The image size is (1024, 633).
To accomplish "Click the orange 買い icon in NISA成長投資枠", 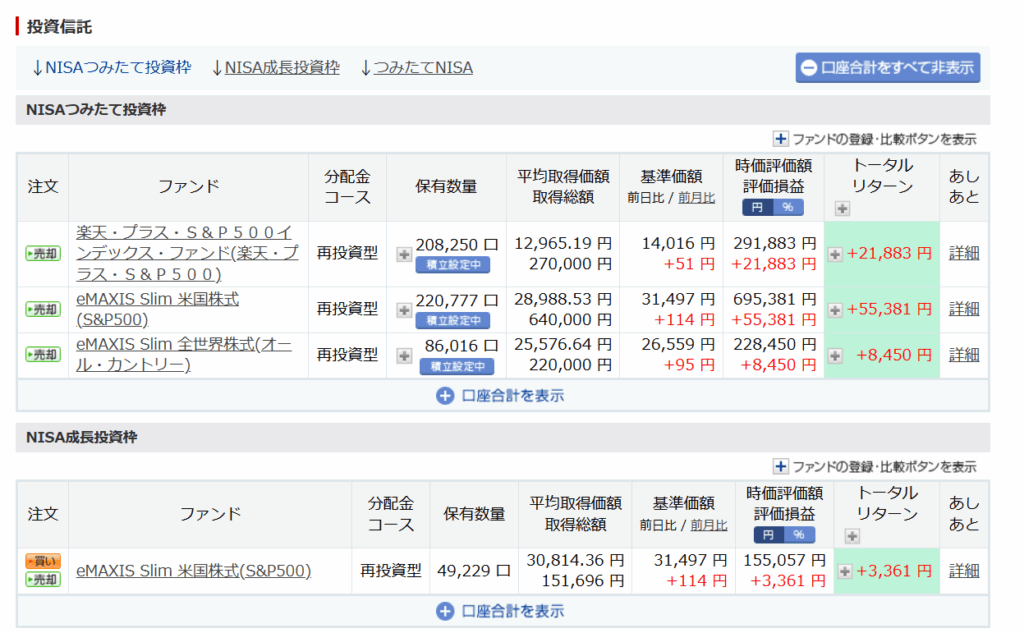I will tap(42, 561).
